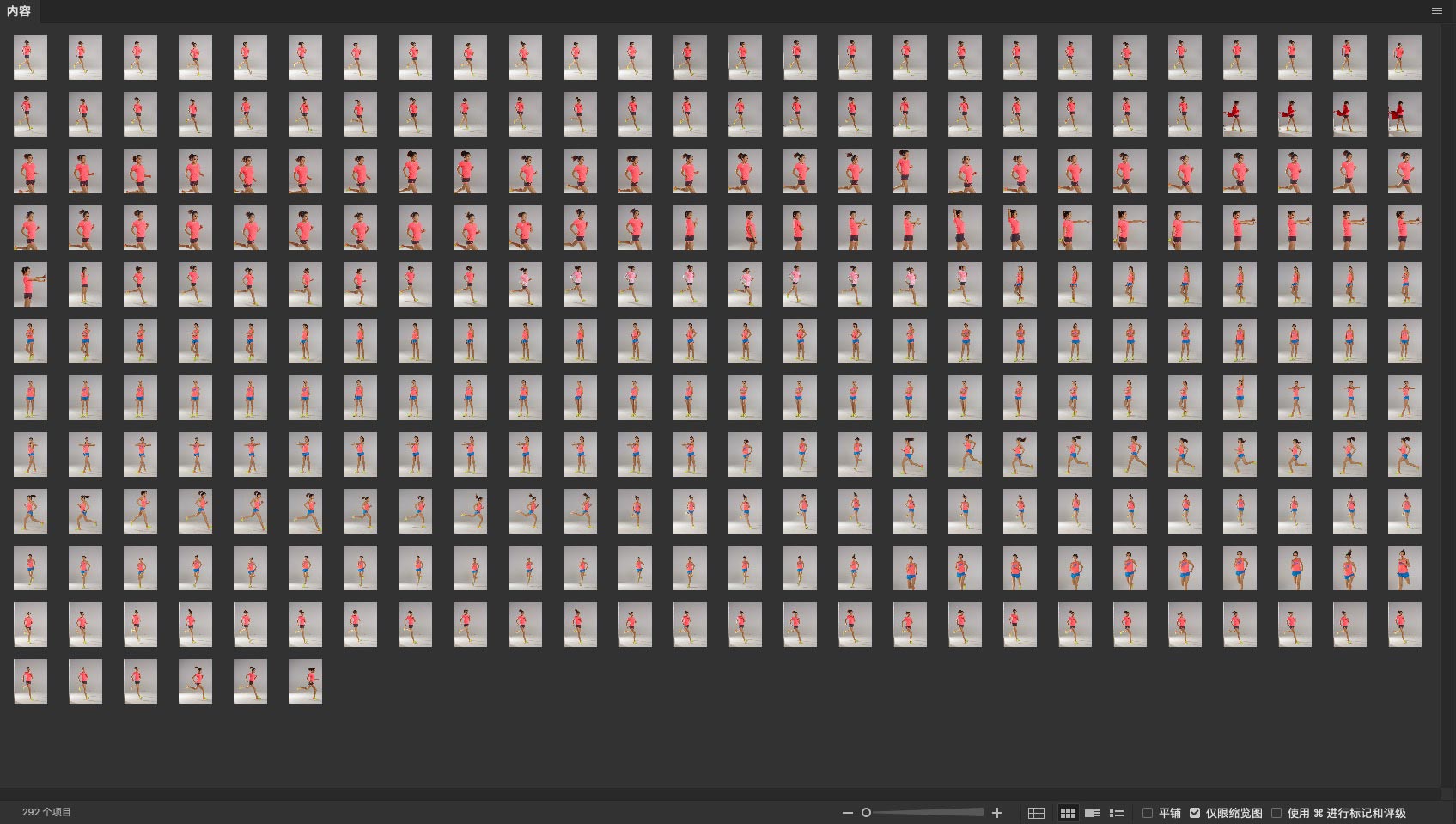Switch to thumbnail grid view

point(1068,813)
